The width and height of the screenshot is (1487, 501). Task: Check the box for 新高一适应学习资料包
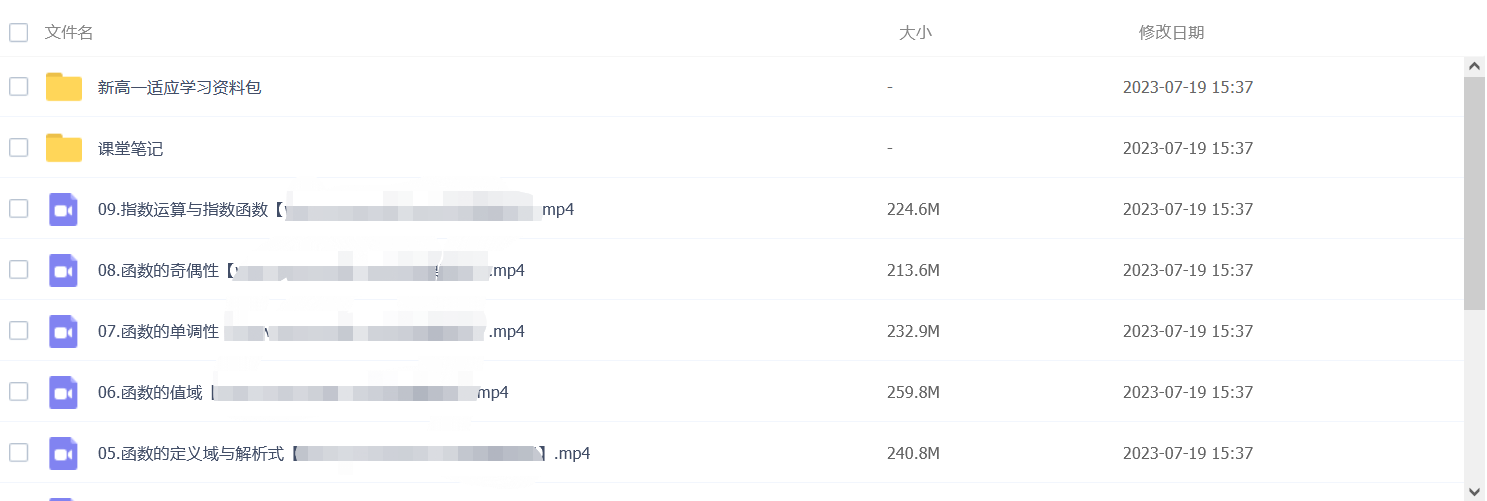click(x=18, y=87)
